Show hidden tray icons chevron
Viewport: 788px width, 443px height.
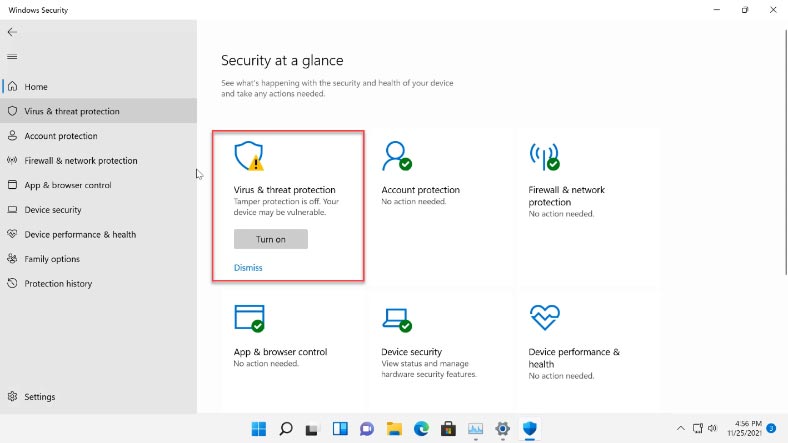680,428
